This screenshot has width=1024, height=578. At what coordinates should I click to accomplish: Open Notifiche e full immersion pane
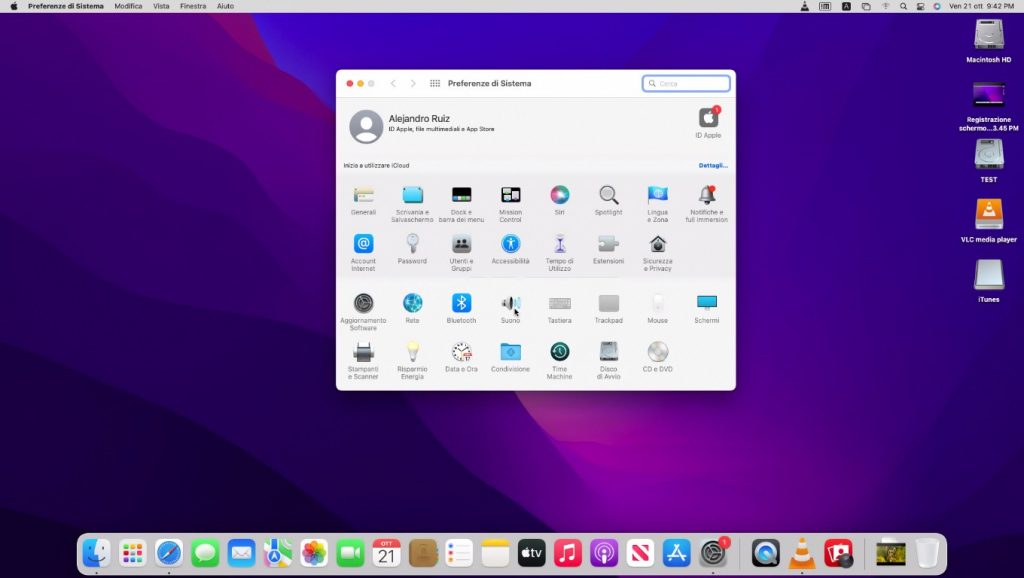click(706, 196)
